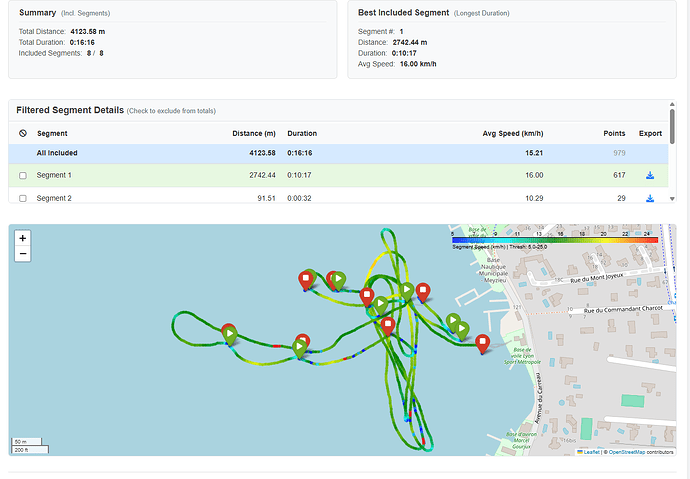This screenshot has width=690, height=479.
Task: Click Base de voile Lyon Sport Métropole label
Action: 522,356
